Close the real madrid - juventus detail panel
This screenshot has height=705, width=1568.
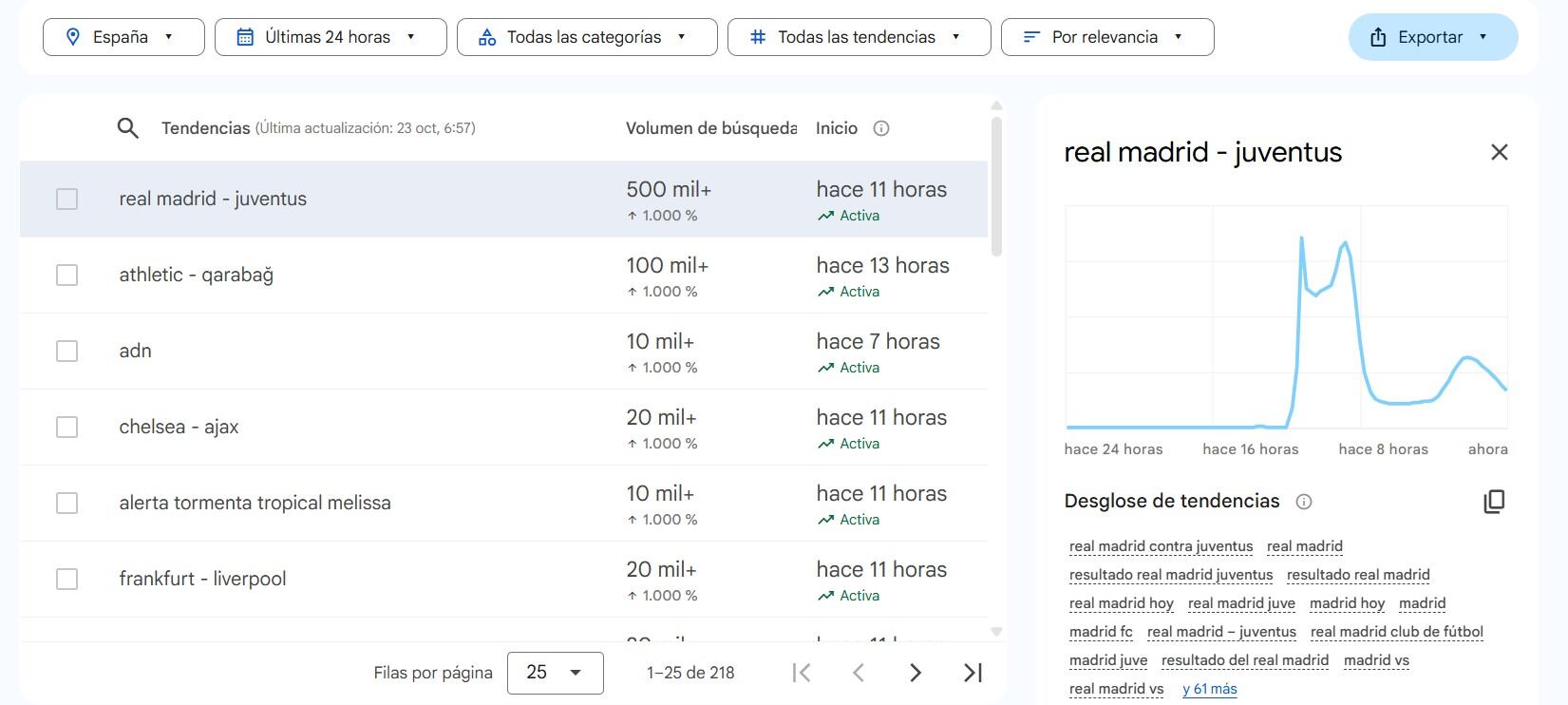1499,152
